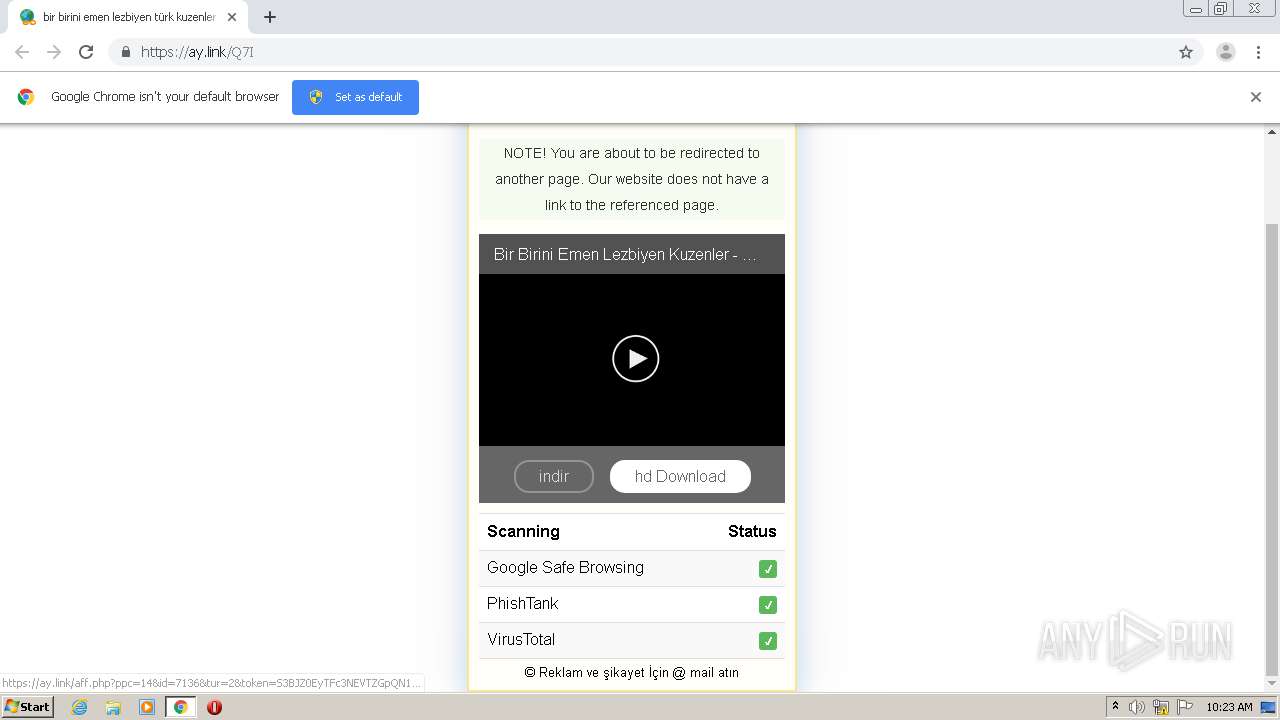Click the Chrome logo in infobar

click(x=26, y=97)
